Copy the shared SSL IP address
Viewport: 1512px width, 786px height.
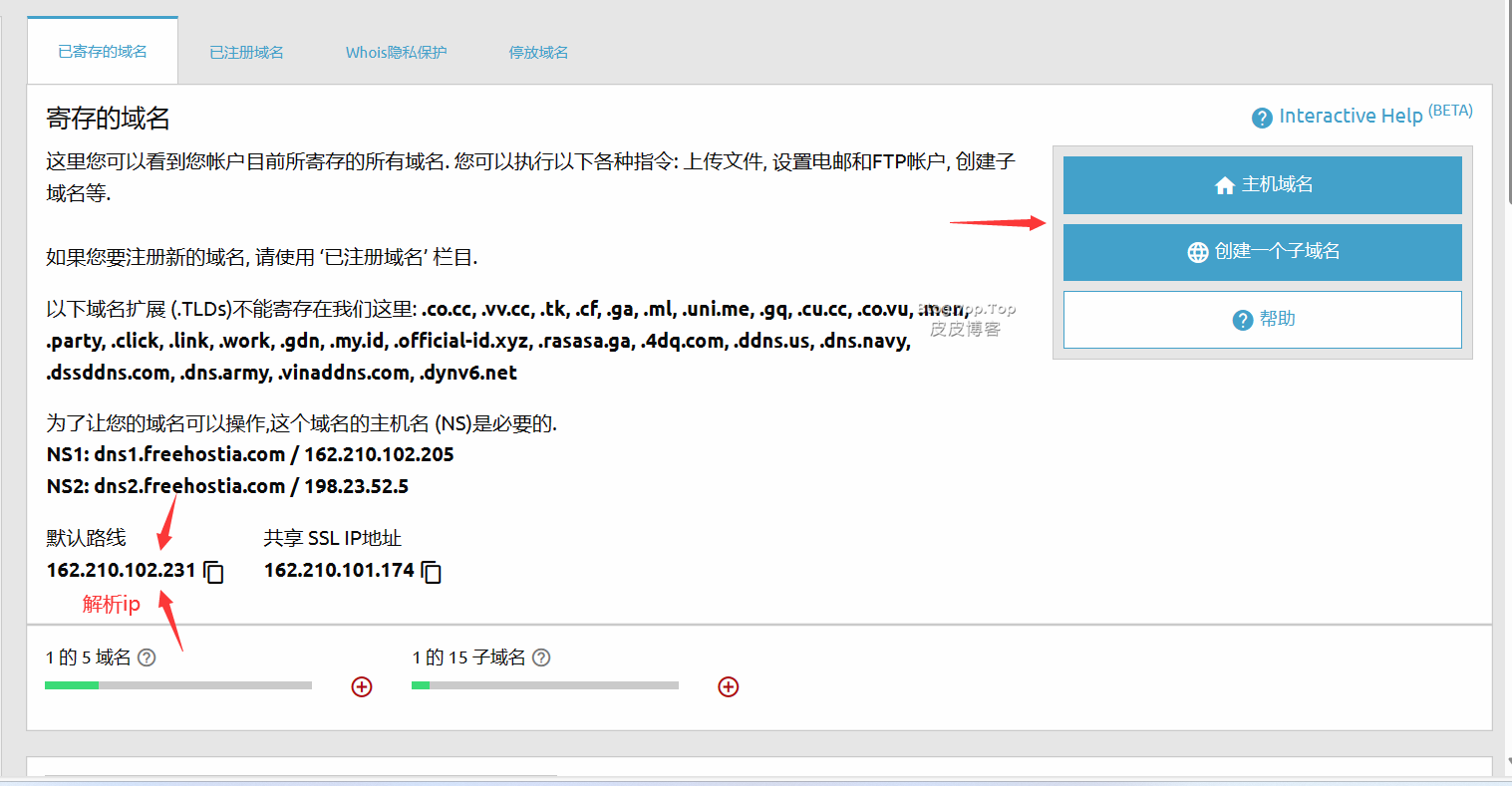coord(431,572)
